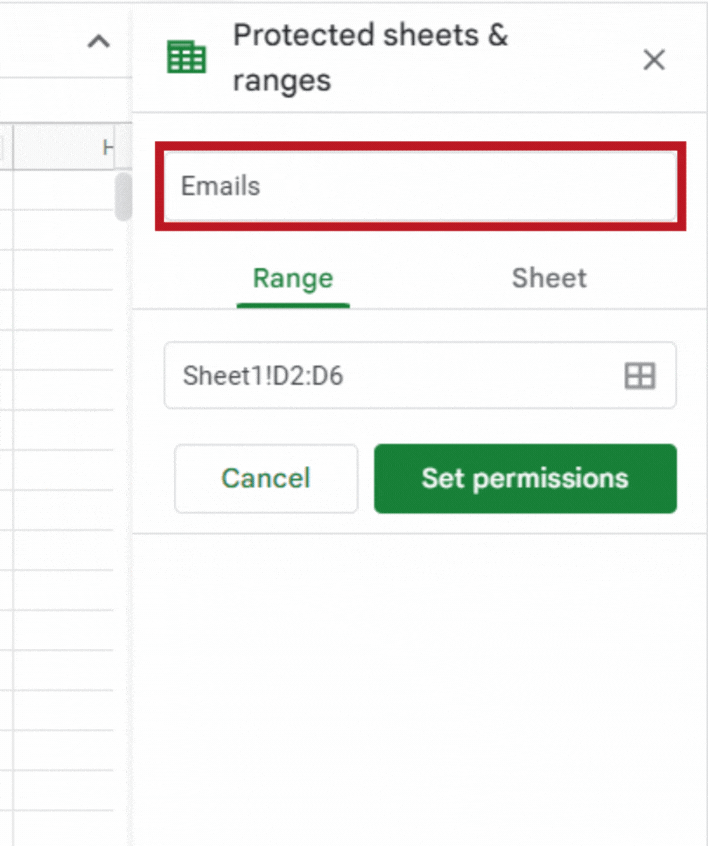The image size is (708, 846).
Task: Click the Range label with green underline
Action: pyautogui.click(x=292, y=278)
